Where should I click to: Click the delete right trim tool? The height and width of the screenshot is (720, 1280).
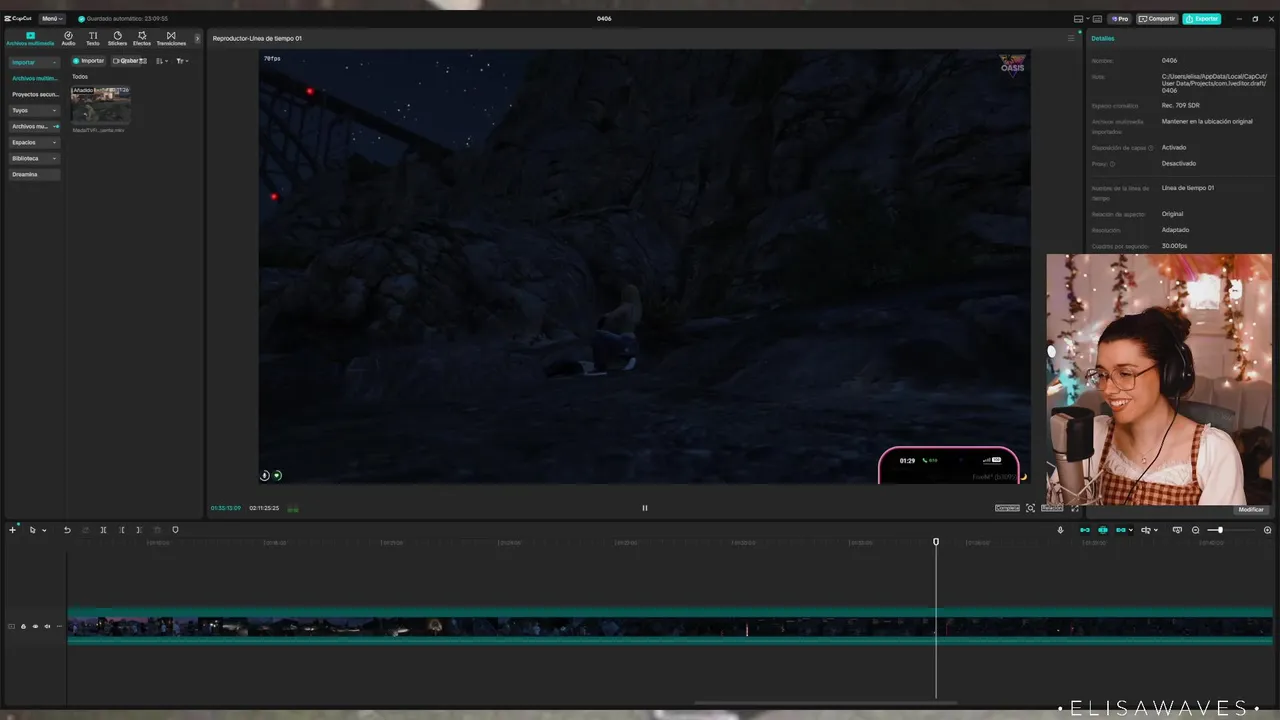point(139,530)
